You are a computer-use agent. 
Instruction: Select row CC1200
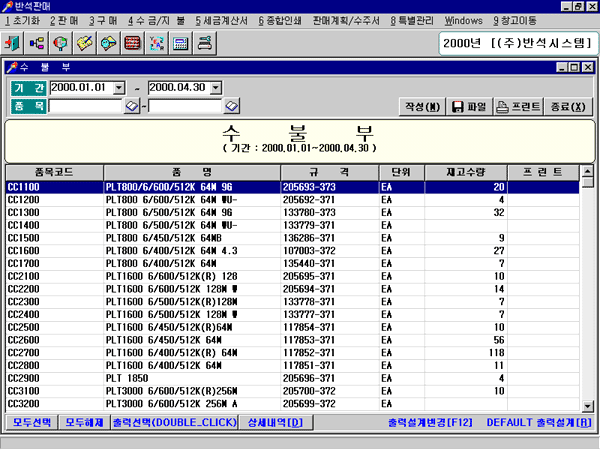coord(293,200)
